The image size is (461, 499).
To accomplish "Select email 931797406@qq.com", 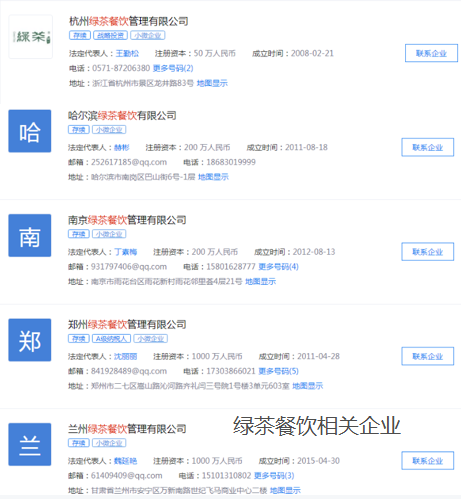I will [x=129, y=267].
